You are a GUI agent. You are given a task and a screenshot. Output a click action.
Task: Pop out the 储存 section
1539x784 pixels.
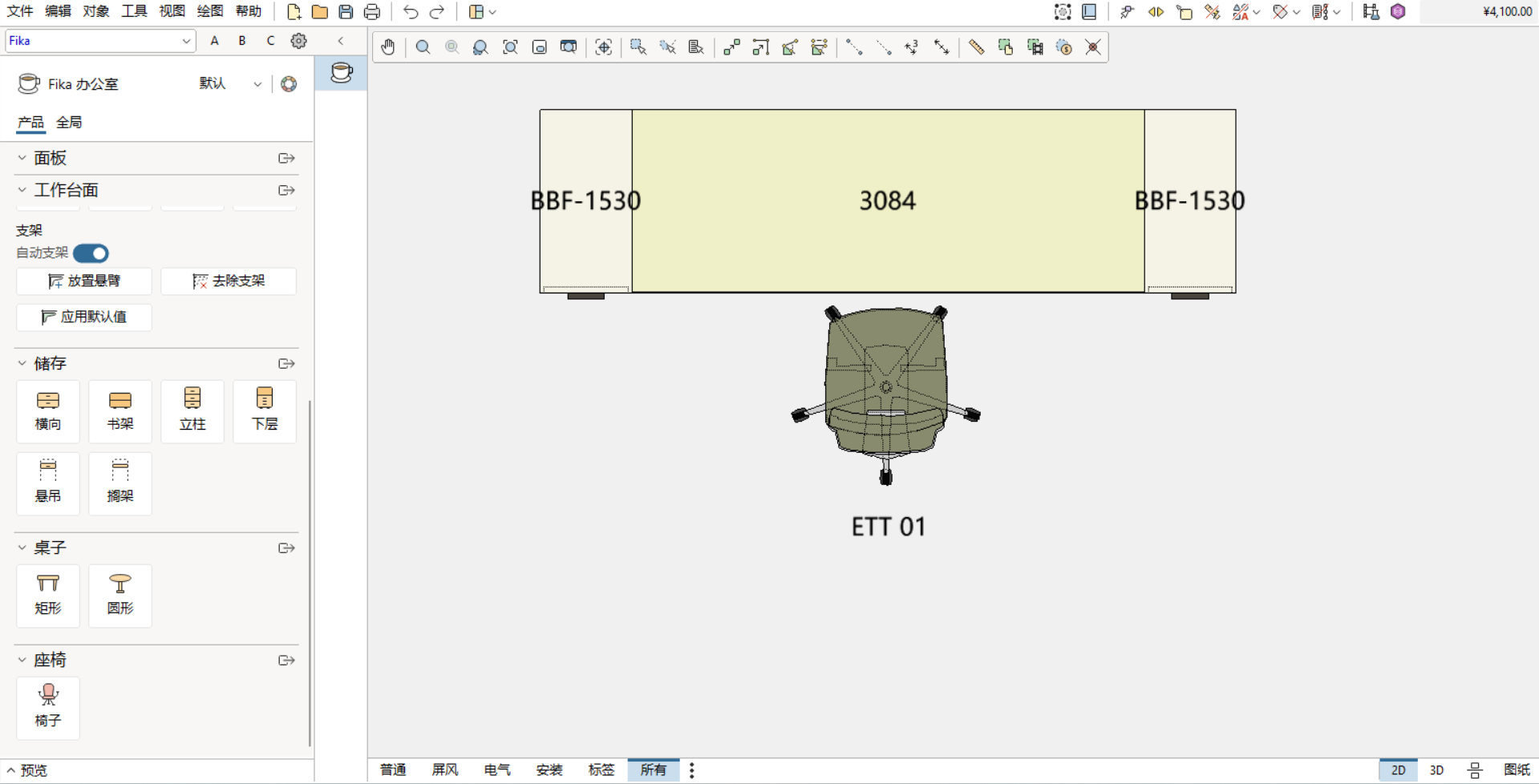286,364
